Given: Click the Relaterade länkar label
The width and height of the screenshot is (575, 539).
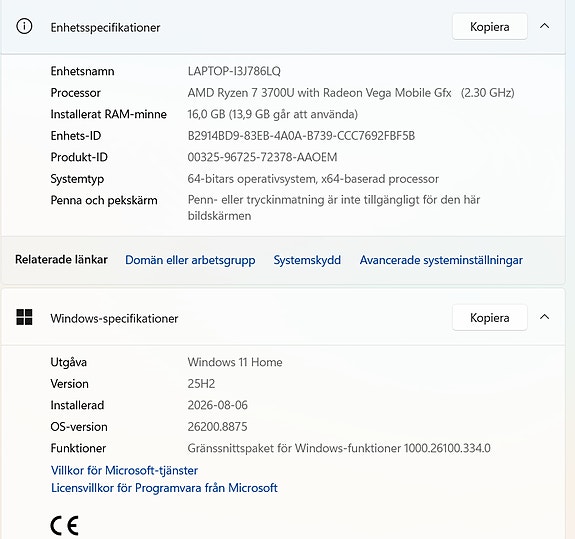Looking at the screenshot, I should point(61,259).
